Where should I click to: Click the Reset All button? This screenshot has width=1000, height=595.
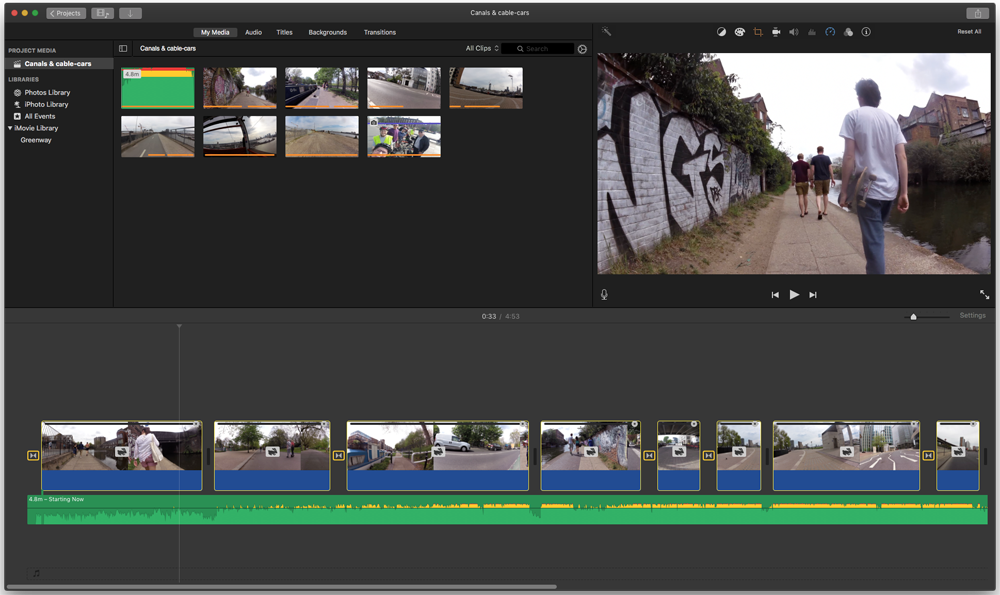click(x=969, y=32)
